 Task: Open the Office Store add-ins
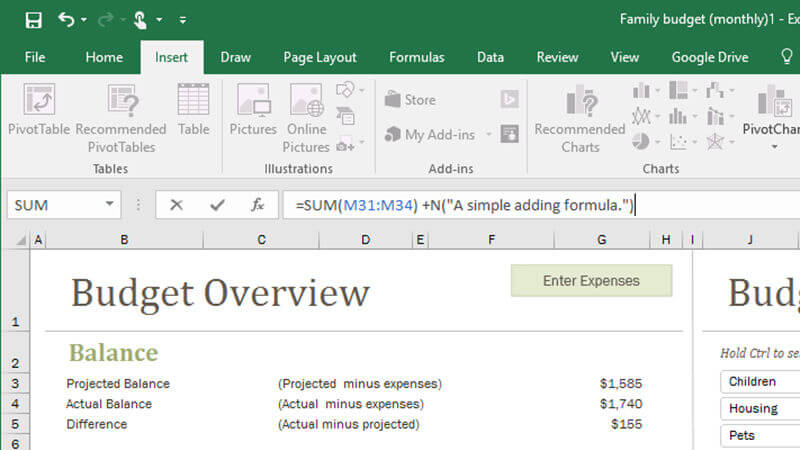[x=410, y=99]
